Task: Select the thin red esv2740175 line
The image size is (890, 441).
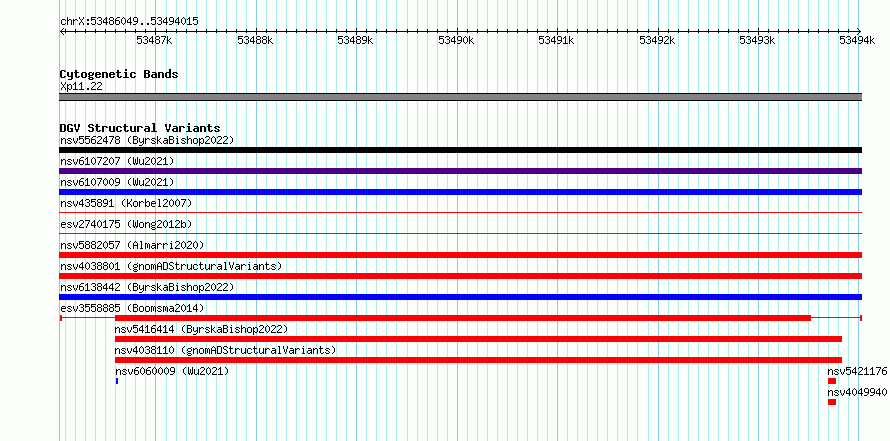Action: (460, 233)
